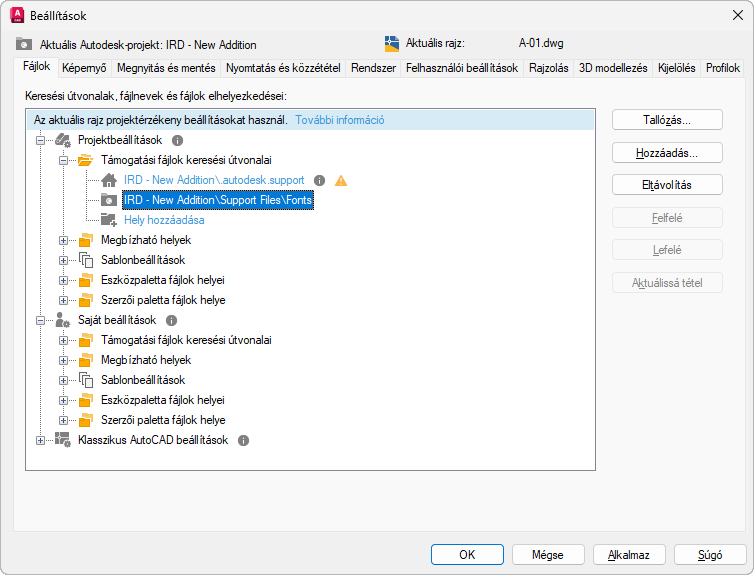Expand Megbízható helyek under Projektbeállítások
This screenshot has width=754, height=575.
[x=64, y=240]
